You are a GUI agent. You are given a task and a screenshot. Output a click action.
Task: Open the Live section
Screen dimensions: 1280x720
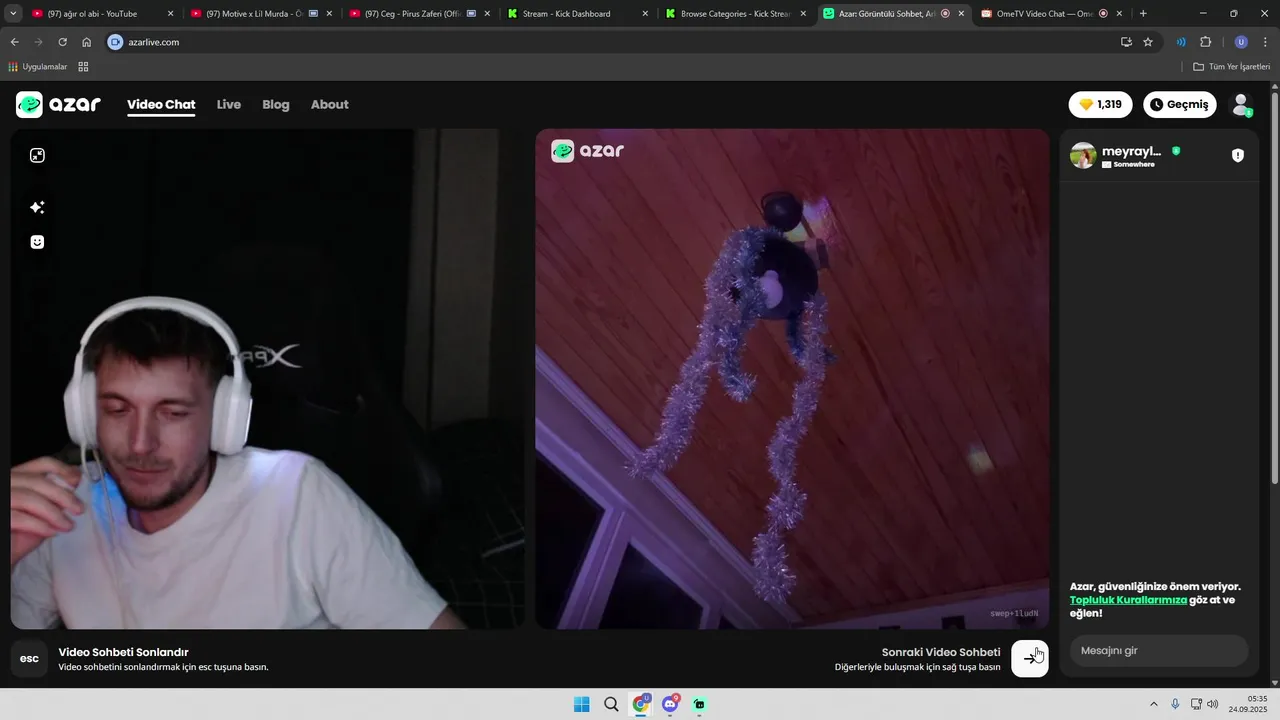[229, 104]
